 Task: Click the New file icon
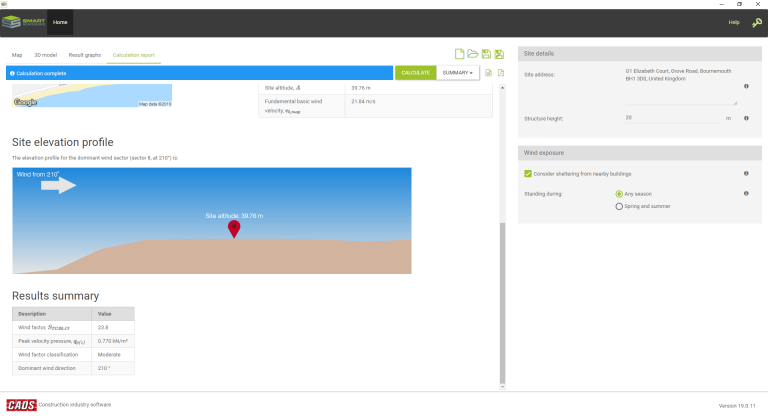(x=460, y=55)
